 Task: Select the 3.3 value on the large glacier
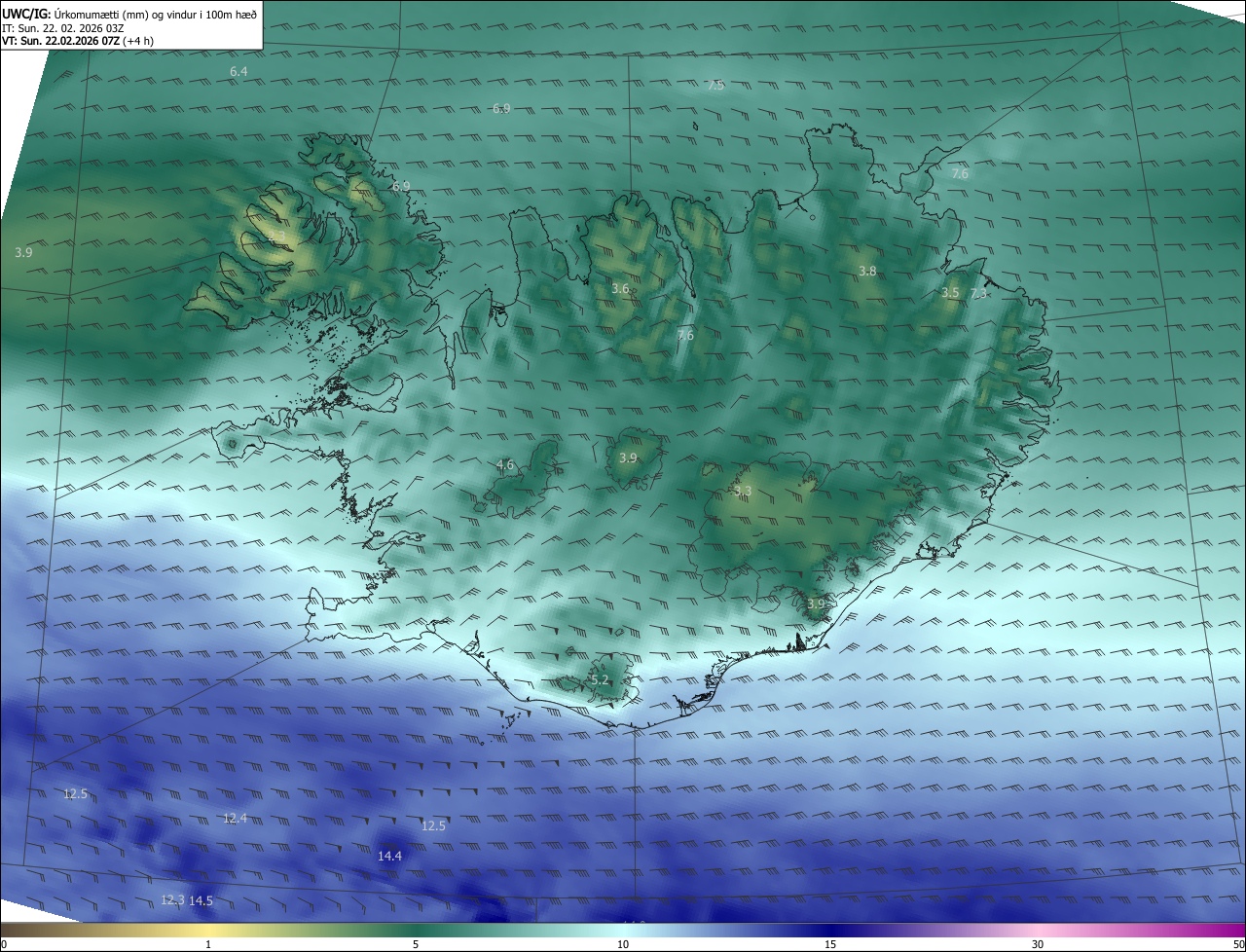point(743,492)
